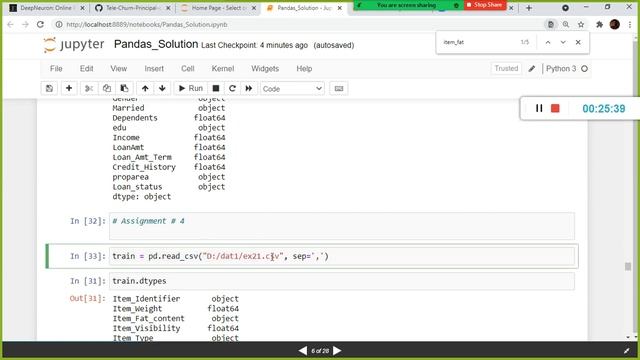
Task: Save notebook with the floppy disk icon
Action: 49,88
